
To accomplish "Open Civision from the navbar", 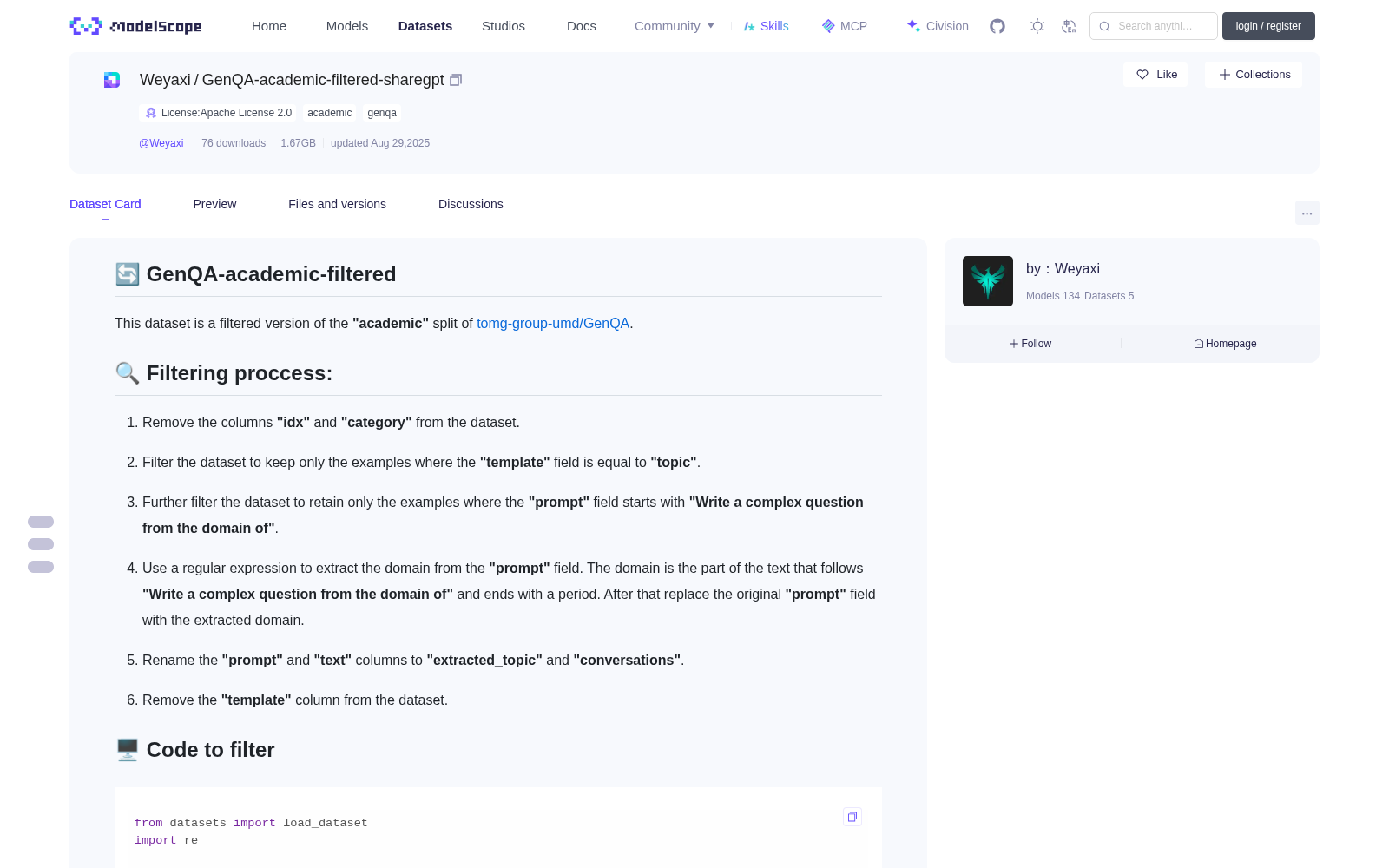I will pos(938,26).
